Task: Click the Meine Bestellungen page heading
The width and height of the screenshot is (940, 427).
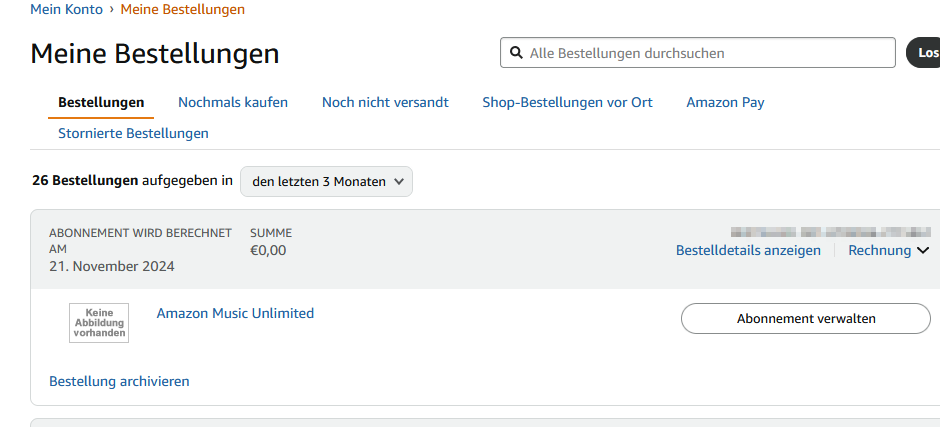Action: click(x=155, y=53)
